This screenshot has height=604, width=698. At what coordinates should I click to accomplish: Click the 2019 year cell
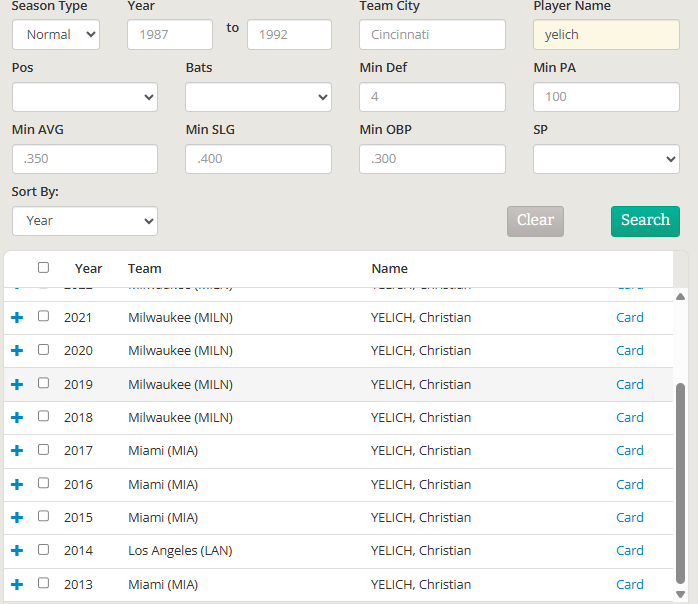click(x=78, y=384)
